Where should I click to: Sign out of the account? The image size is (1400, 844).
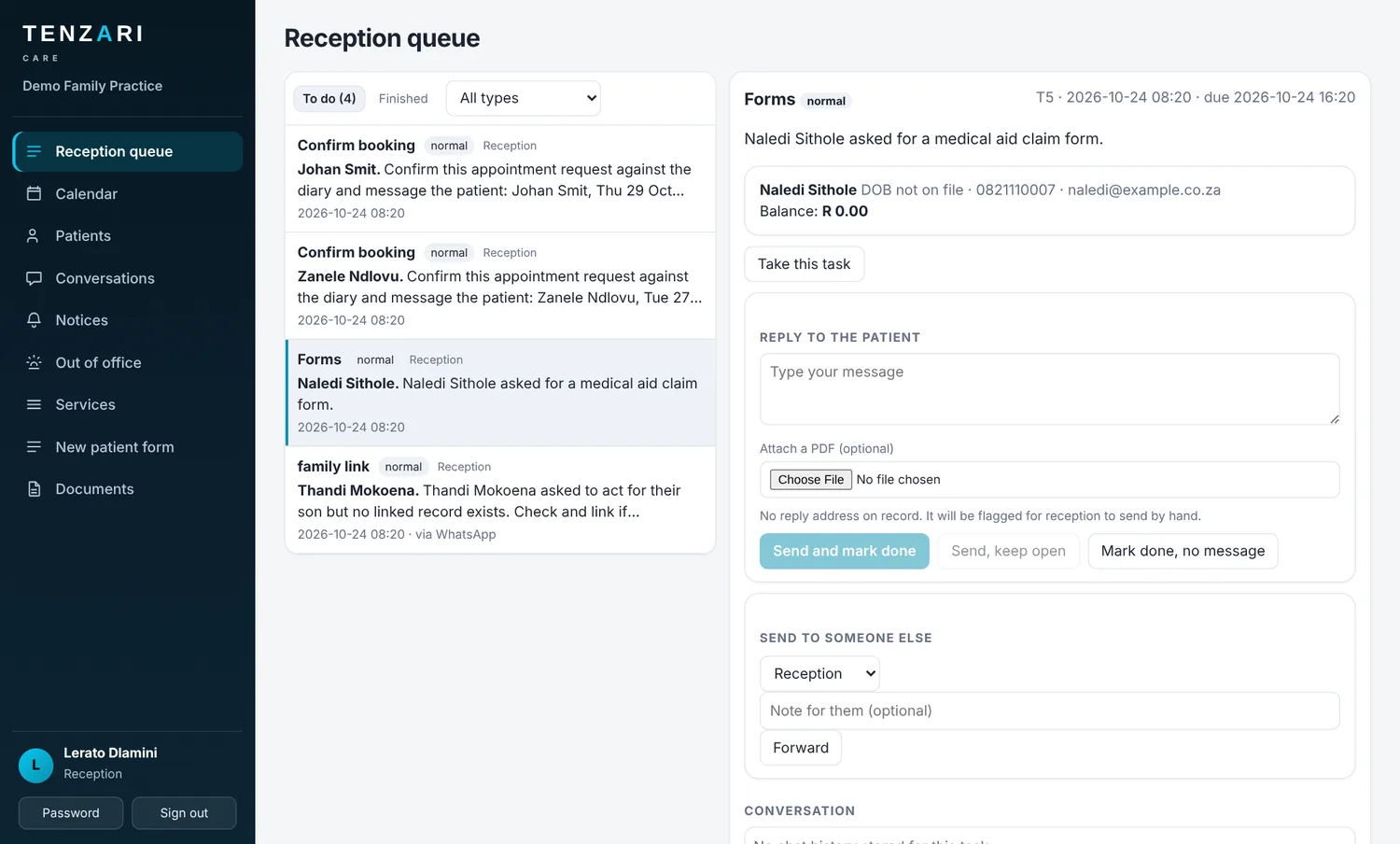click(x=184, y=813)
